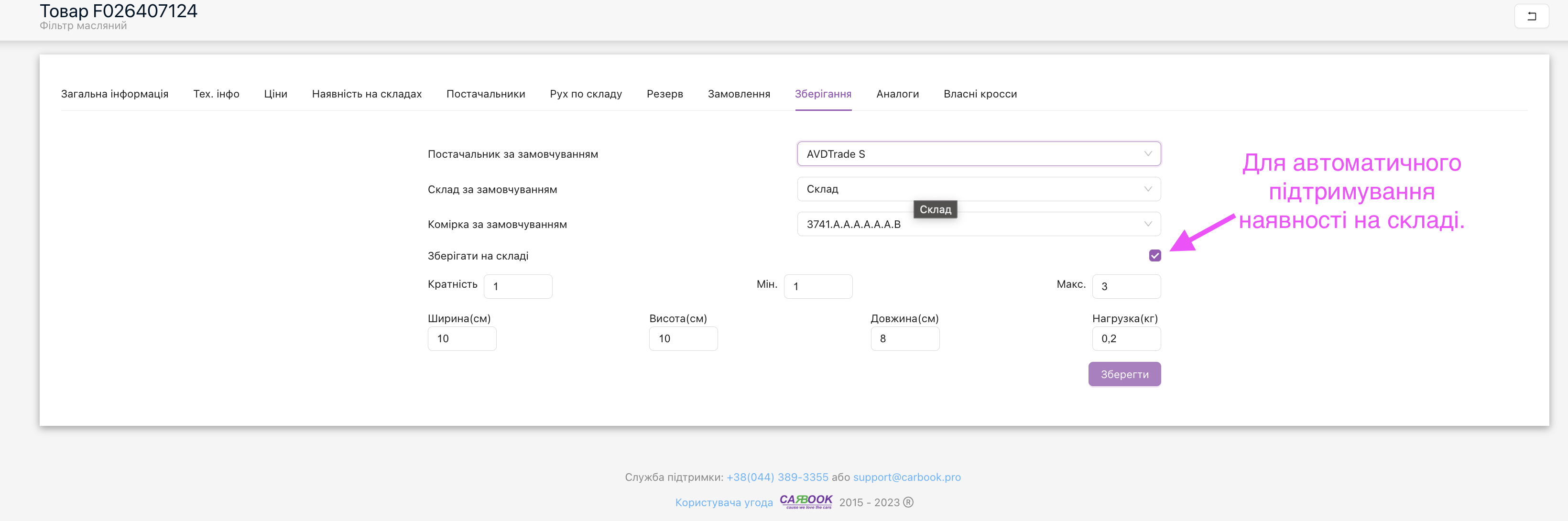This screenshot has width=1568, height=521.
Task: Open the default supplier dropdown AVDTrade S
Action: (978, 154)
